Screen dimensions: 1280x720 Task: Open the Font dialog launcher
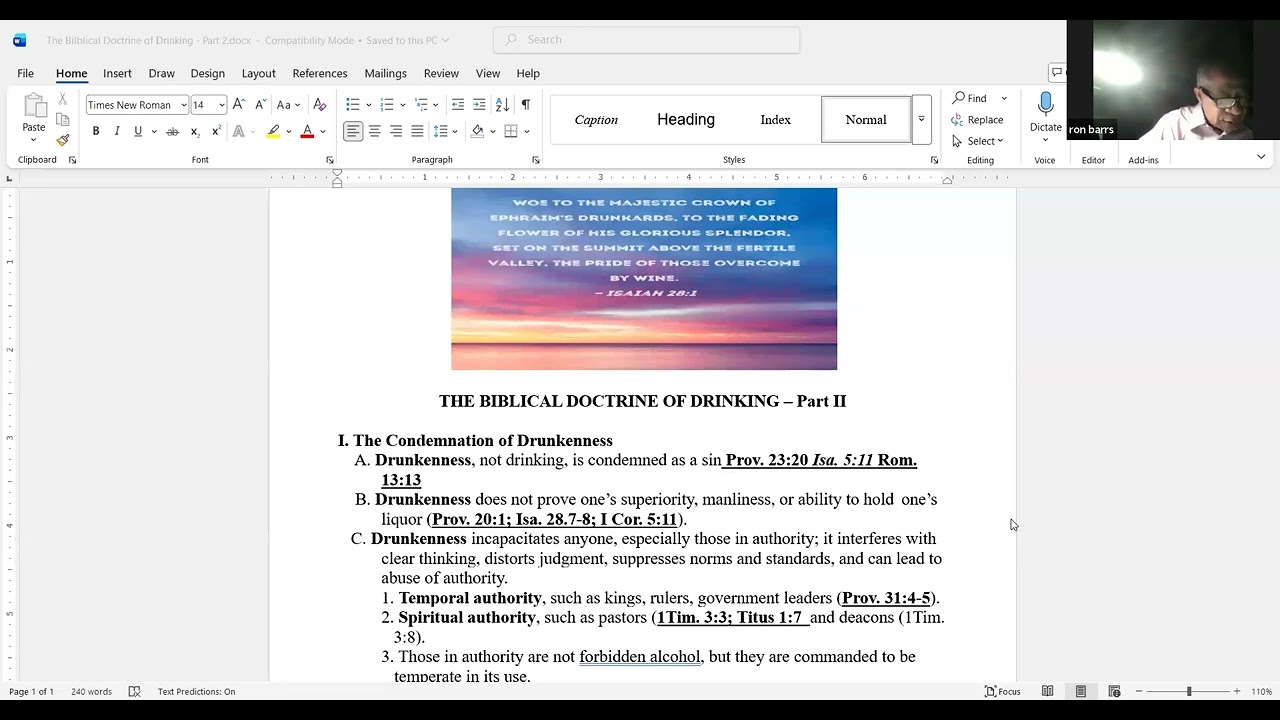tap(330, 160)
